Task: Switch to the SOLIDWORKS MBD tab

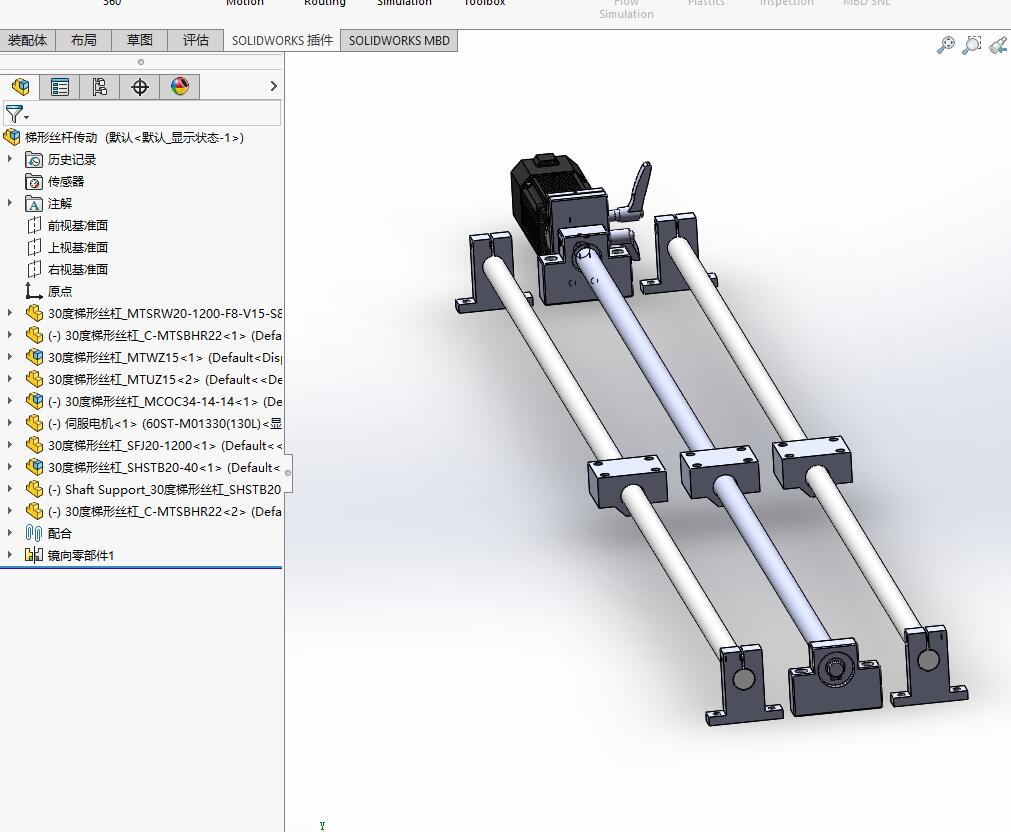Action: [x=399, y=41]
